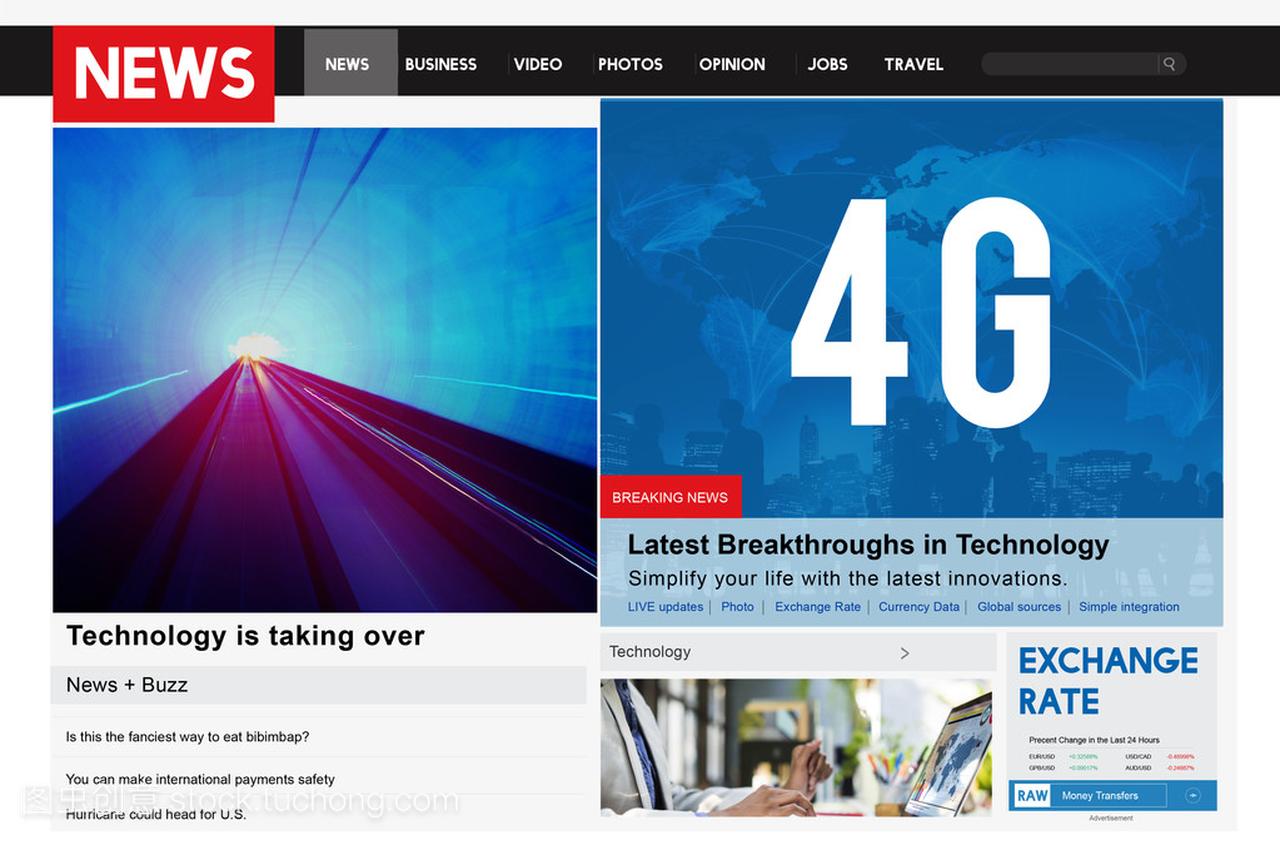Image resolution: width=1280 pixels, height=845 pixels.
Task: Click the Technology section label
Action: [x=650, y=652]
